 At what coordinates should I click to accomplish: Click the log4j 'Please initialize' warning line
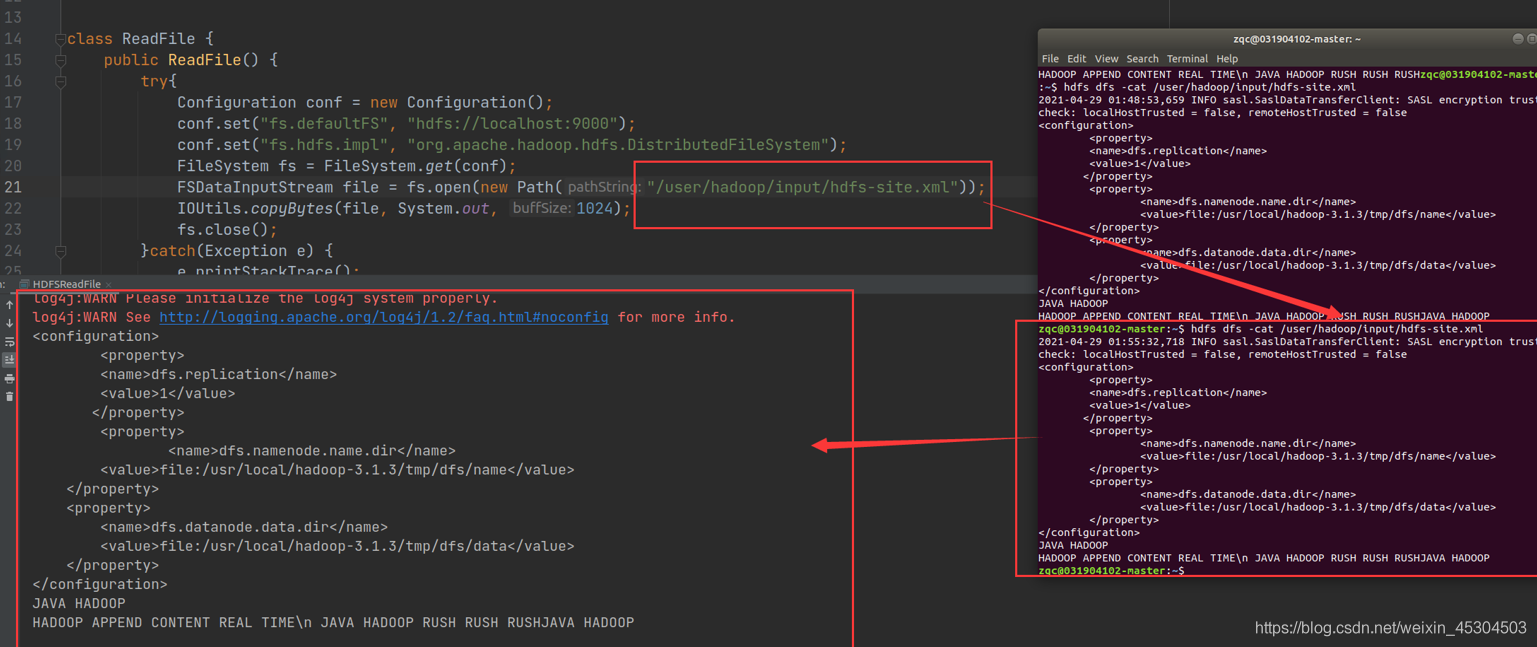(x=265, y=298)
